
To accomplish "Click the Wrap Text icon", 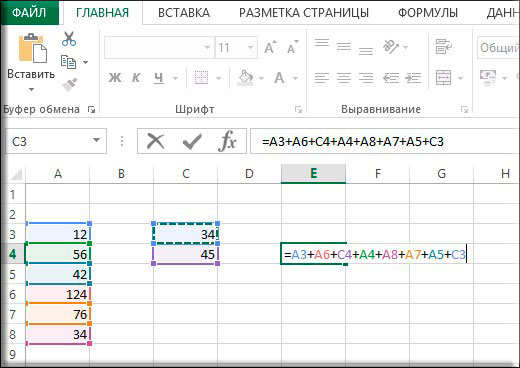I will (444, 46).
